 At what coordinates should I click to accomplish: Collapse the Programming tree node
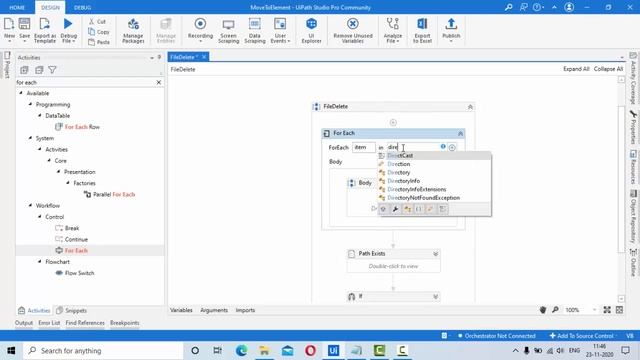point(30,104)
